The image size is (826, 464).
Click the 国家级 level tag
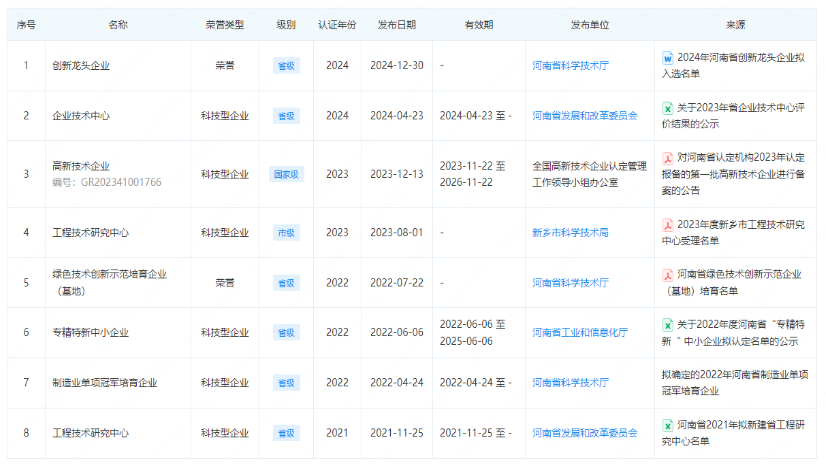pos(286,174)
